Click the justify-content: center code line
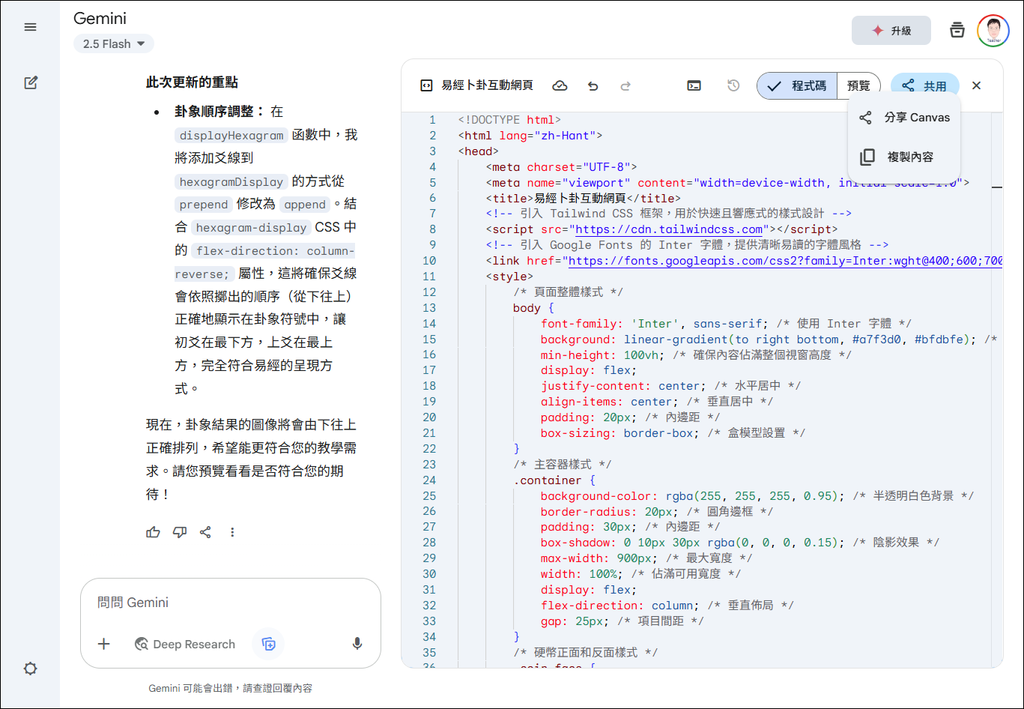The width and height of the screenshot is (1024, 709). tap(670, 386)
